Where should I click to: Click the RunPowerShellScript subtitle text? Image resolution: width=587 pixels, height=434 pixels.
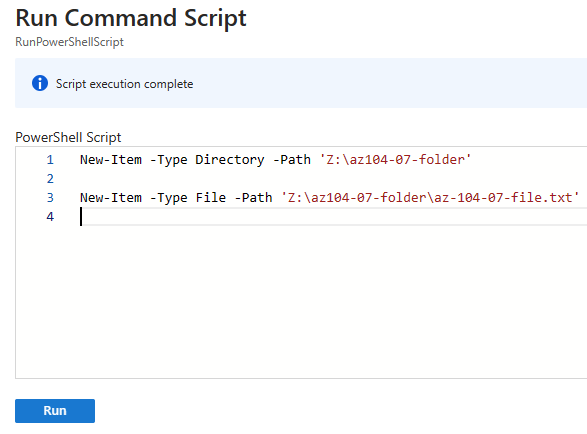(x=69, y=42)
